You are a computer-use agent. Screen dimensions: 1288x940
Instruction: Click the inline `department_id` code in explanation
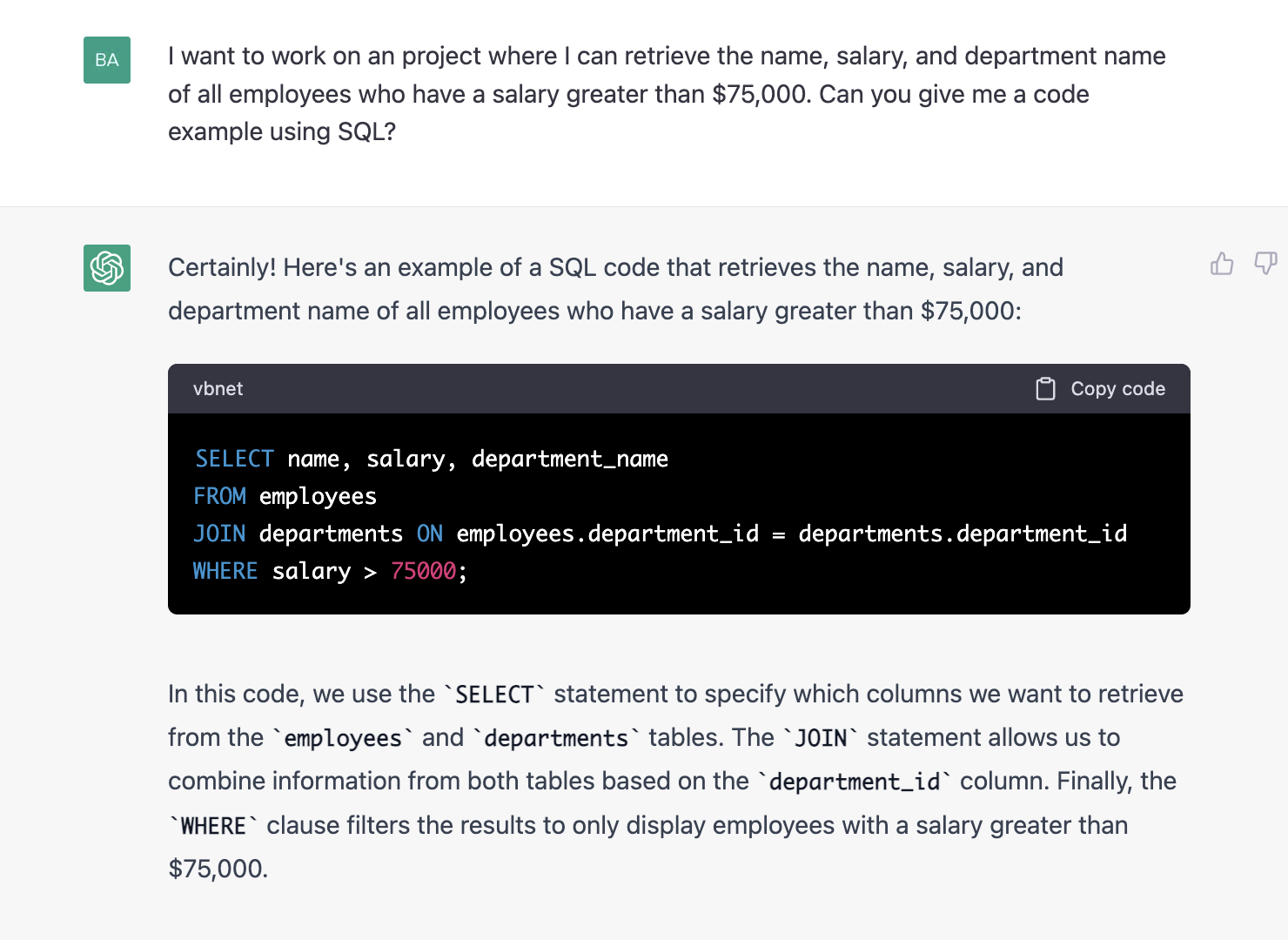(855, 782)
